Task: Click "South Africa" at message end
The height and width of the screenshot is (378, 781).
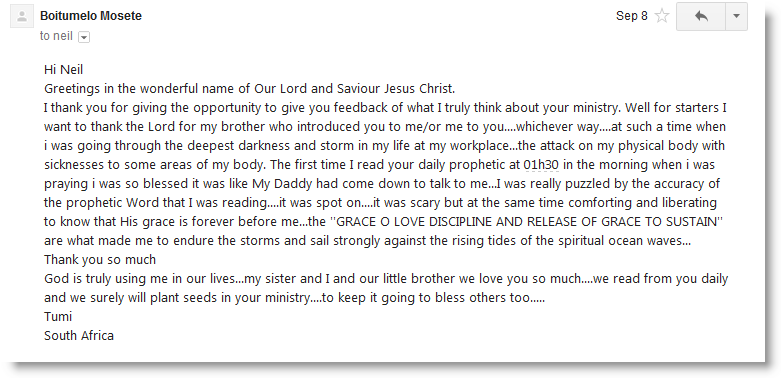Action: pyautogui.click(x=79, y=336)
